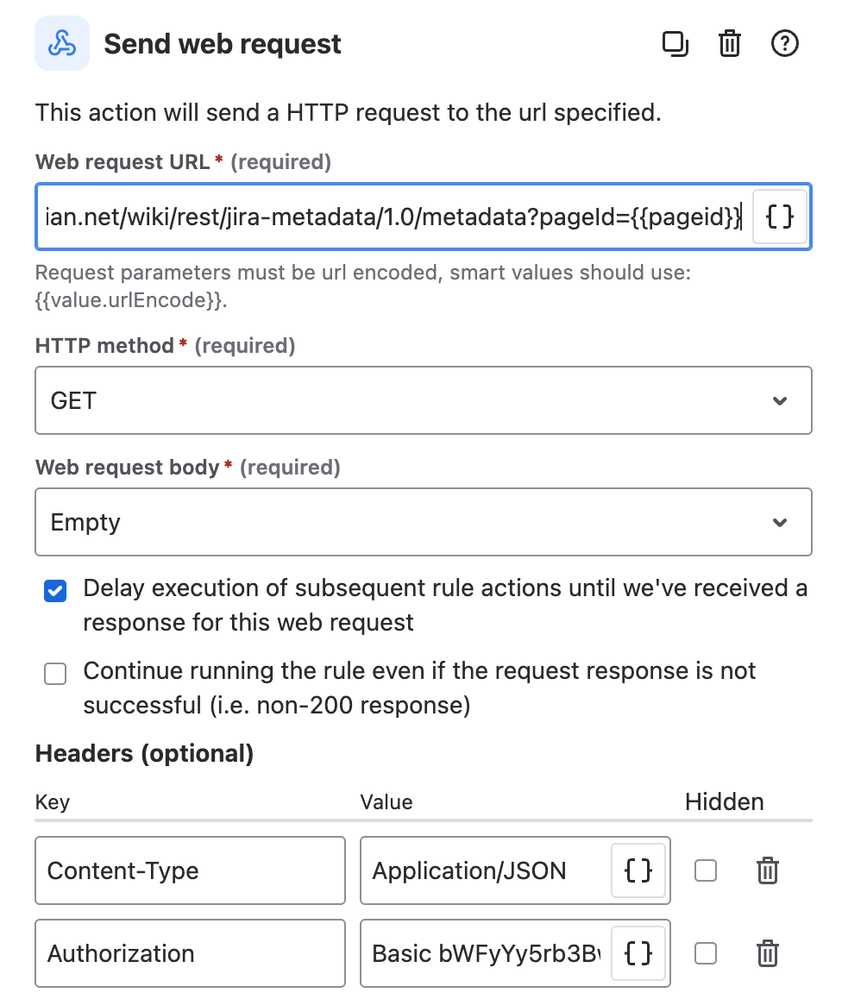This screenshot has width=842, height=999.
Task: Insert smart value into Web request URL
Action: [779, 216]
